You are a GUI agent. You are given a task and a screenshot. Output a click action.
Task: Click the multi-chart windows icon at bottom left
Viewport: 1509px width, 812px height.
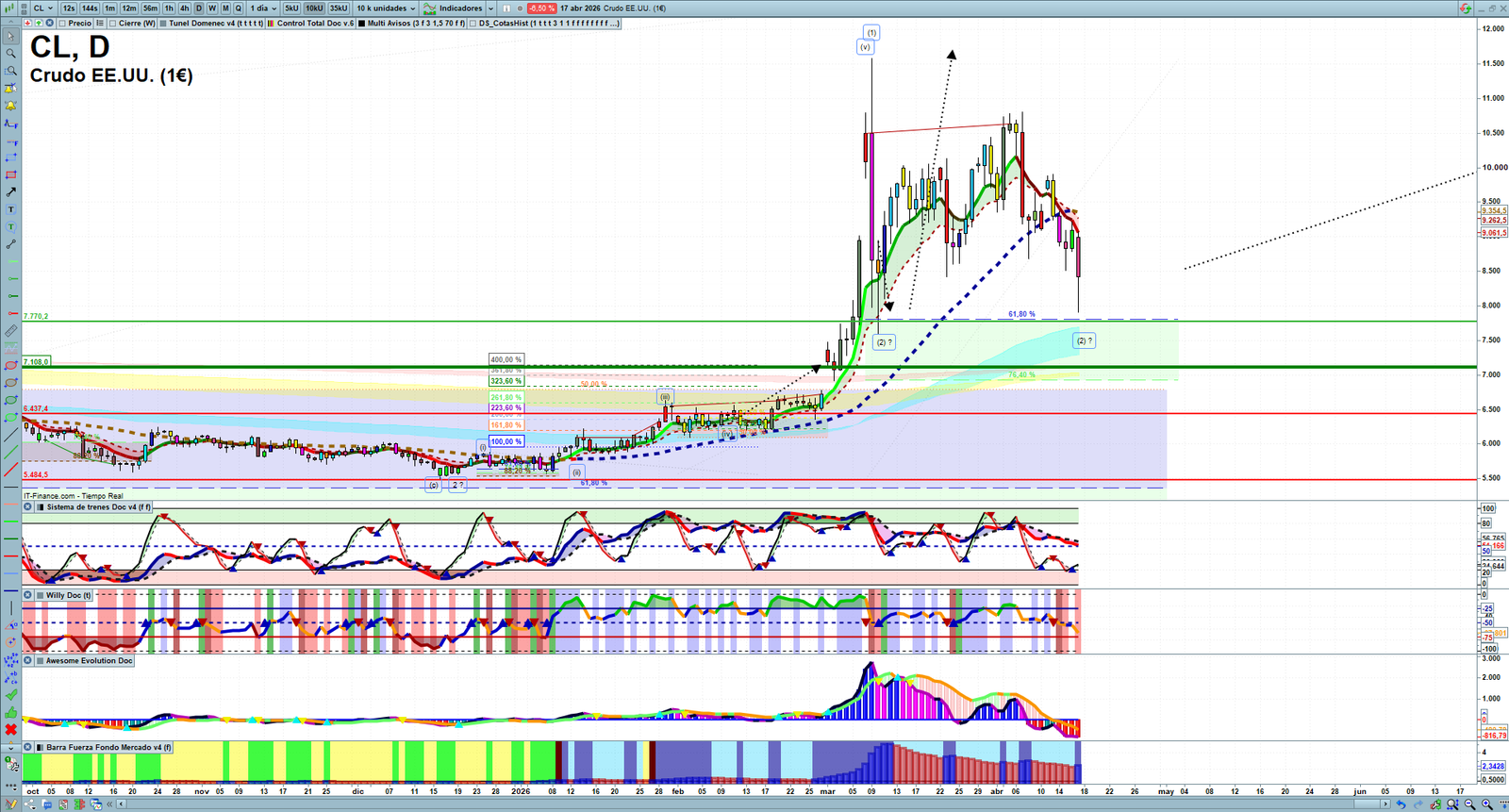coord(96,804)
